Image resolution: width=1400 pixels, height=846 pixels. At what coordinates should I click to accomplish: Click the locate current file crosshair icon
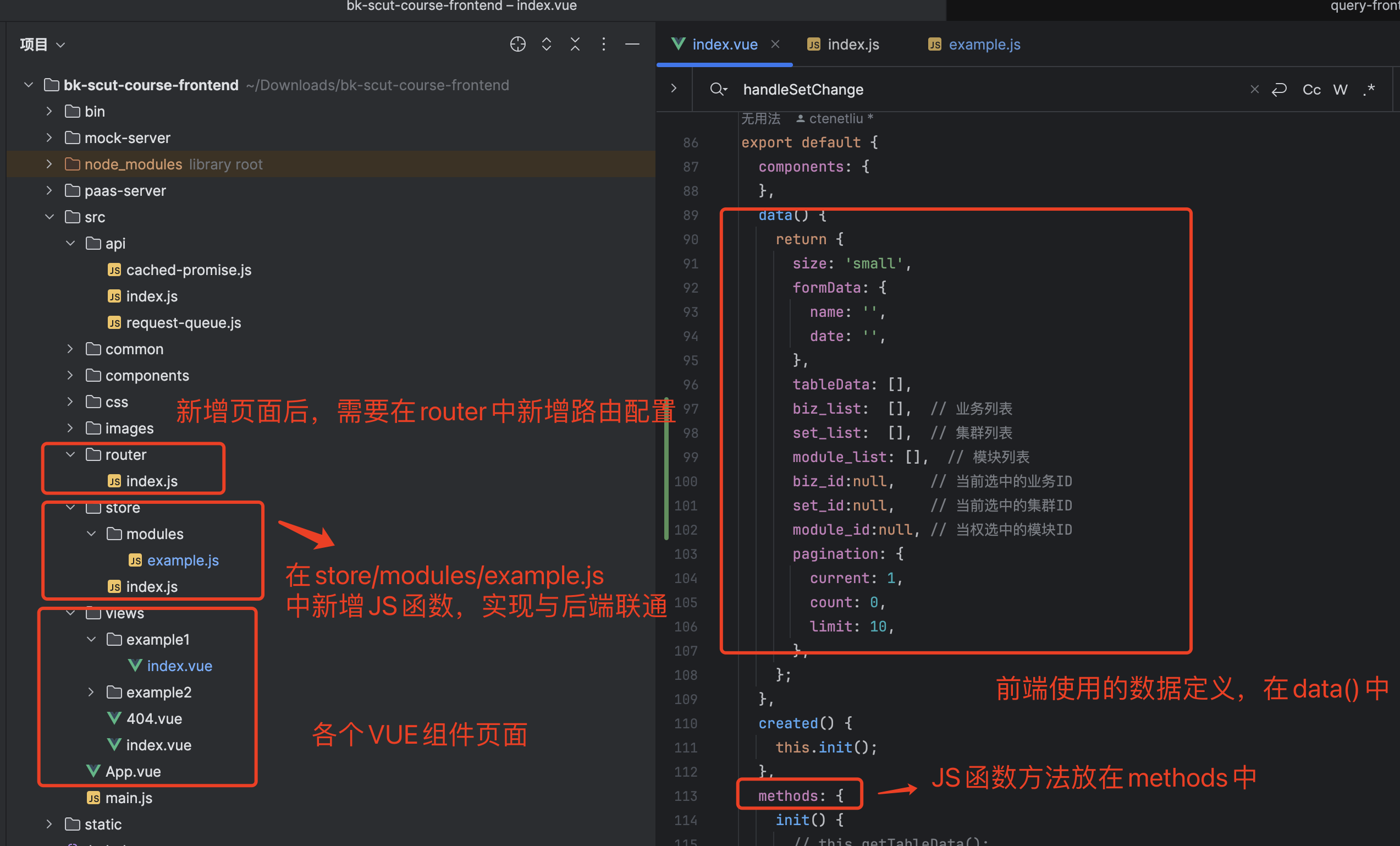click(517, 45)
